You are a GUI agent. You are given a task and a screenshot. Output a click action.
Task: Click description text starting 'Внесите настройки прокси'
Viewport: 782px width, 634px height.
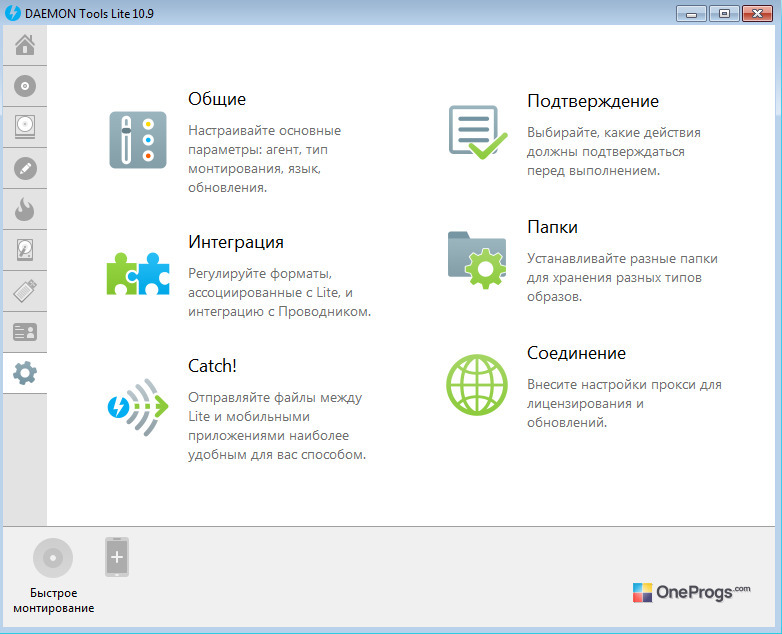[624, 403]
